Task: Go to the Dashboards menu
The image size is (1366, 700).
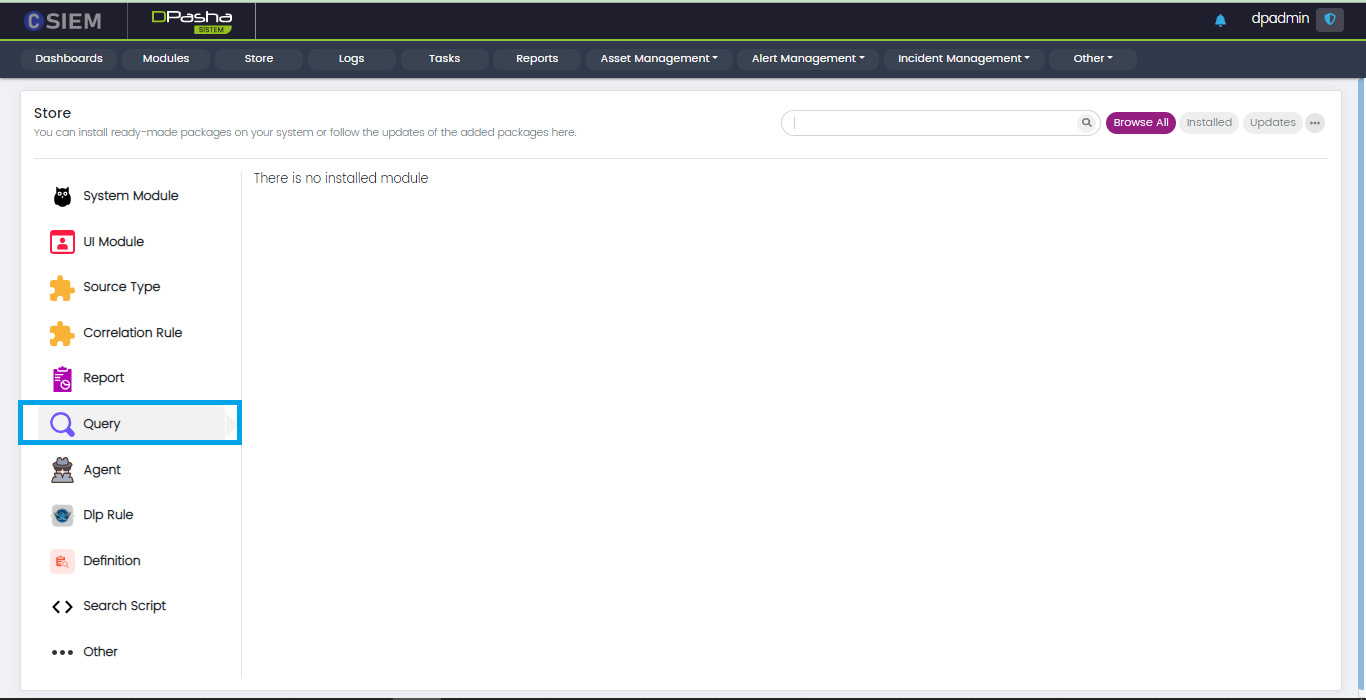Action: click(69, 59)
